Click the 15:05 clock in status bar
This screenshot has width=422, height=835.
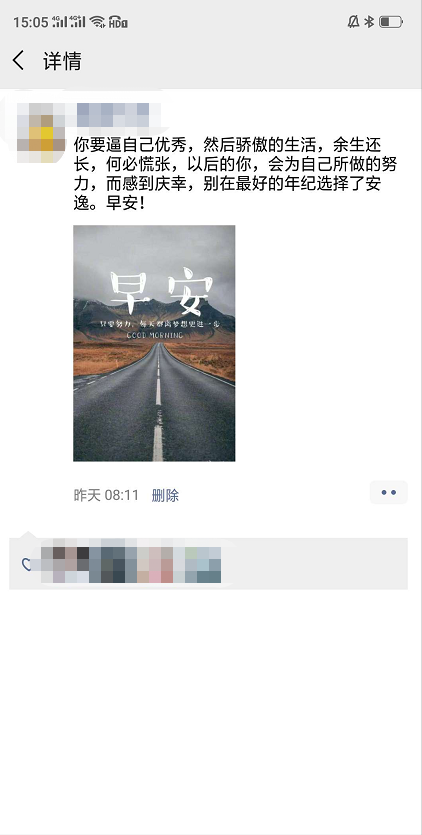coord(31,22)
